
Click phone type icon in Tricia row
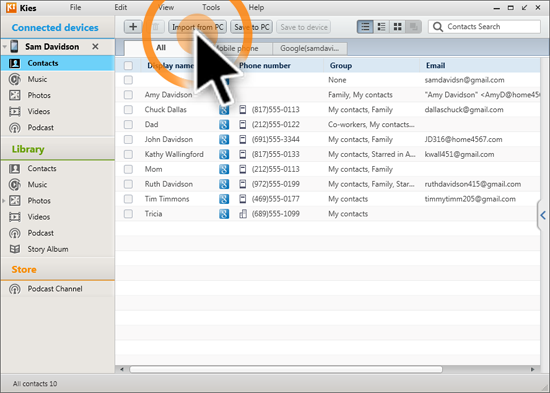coord(243,214)
